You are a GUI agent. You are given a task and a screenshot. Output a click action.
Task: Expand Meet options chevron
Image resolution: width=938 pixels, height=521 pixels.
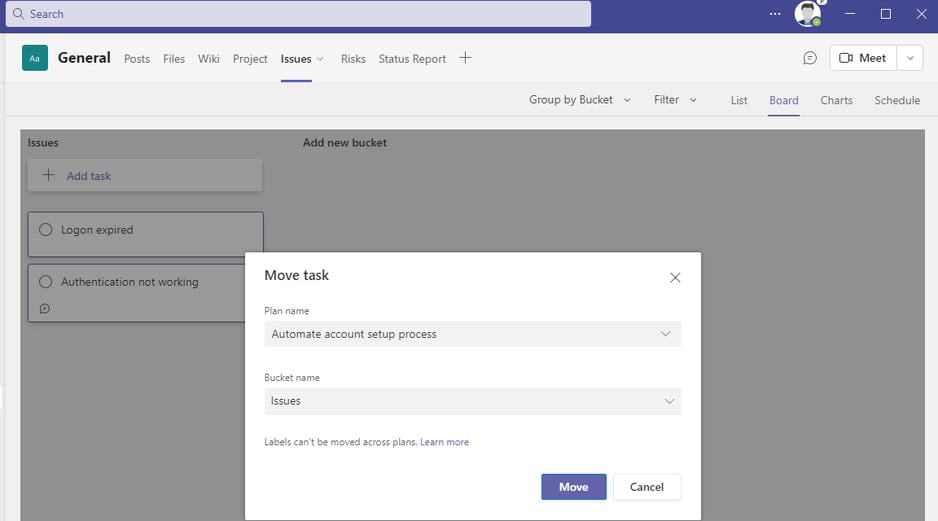[910, 58]
